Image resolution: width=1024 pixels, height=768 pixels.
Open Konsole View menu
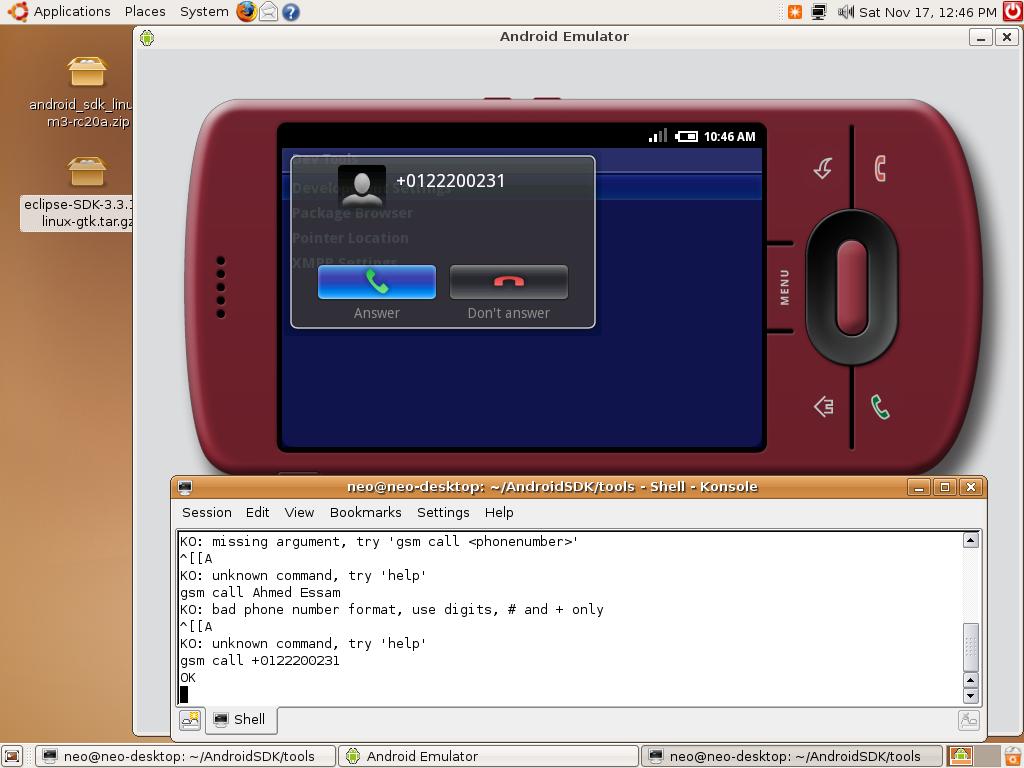(x=299, y=513)
